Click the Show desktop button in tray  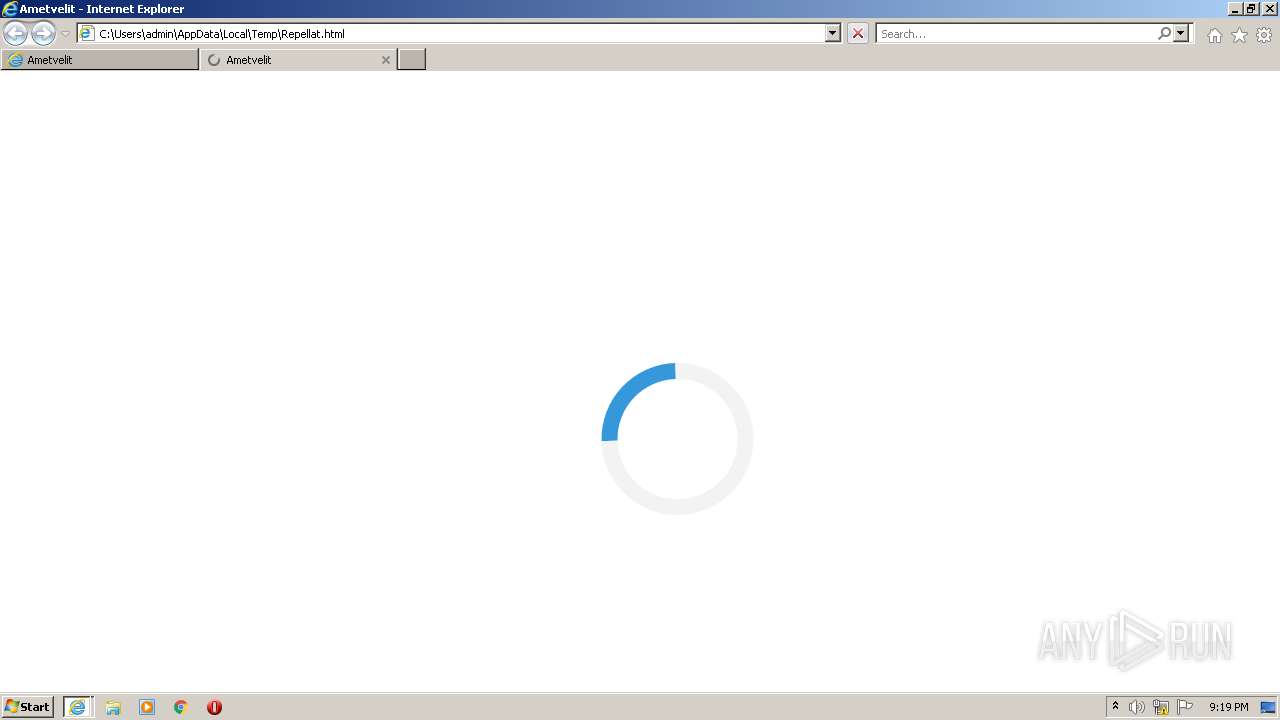[1268, 707]
